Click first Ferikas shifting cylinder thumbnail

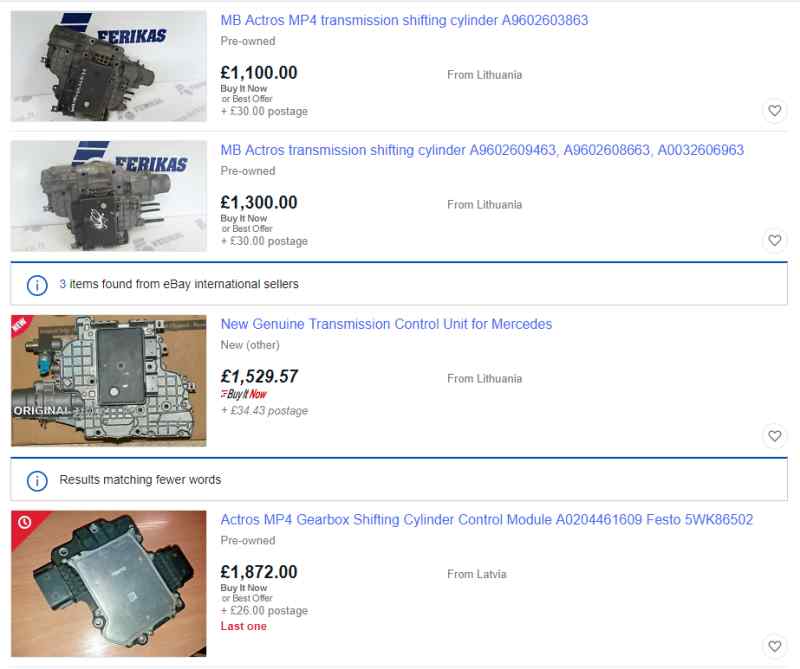(109, 66)
